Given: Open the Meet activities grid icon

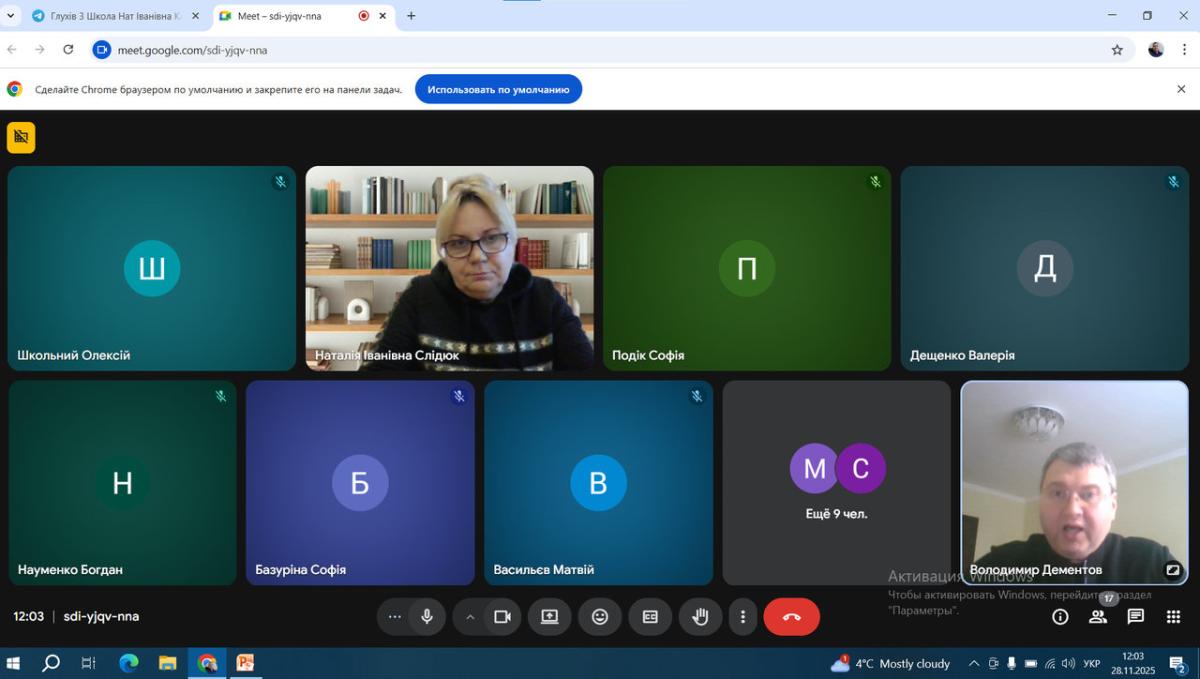Looking at the screenshot, I should pyautogui.click(x=1173, y=617).
